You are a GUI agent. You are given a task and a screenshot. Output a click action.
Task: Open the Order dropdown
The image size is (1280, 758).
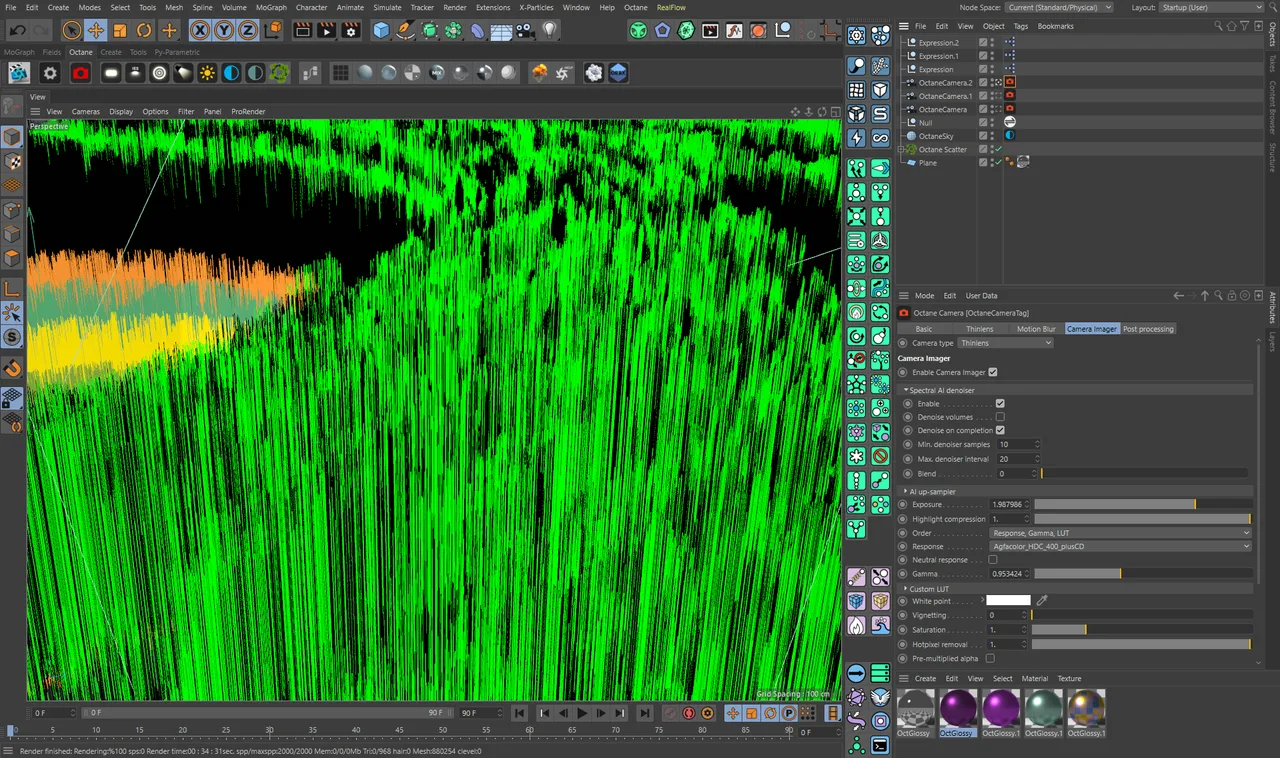click(1121, 533)
